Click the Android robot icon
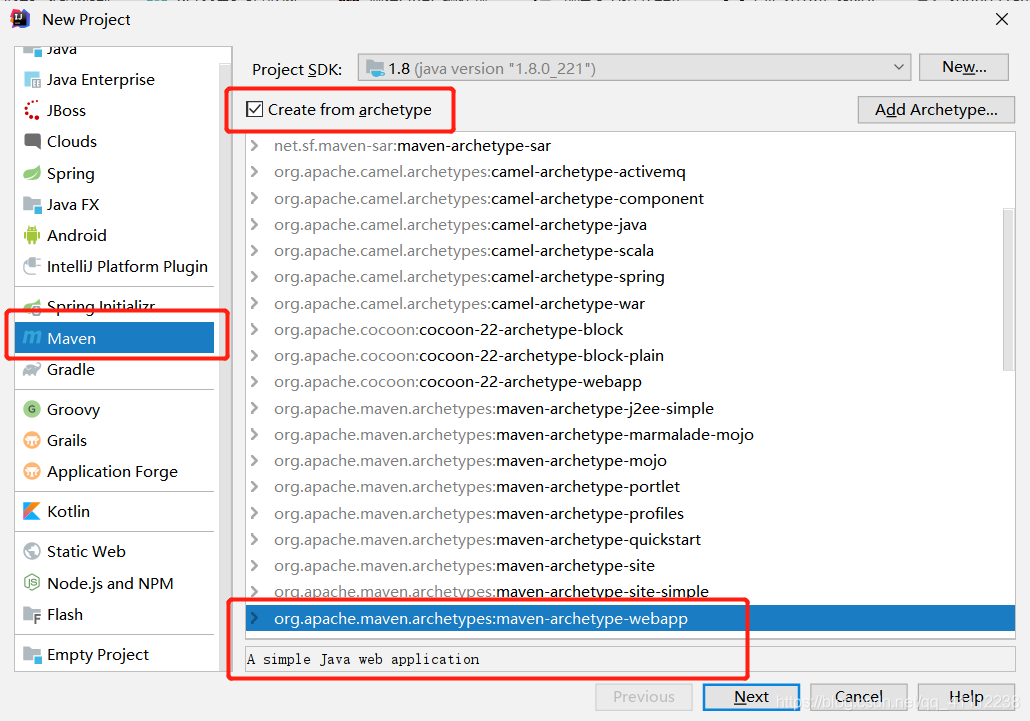This screenshot has width=1030, height=721. tap(32, 235)
